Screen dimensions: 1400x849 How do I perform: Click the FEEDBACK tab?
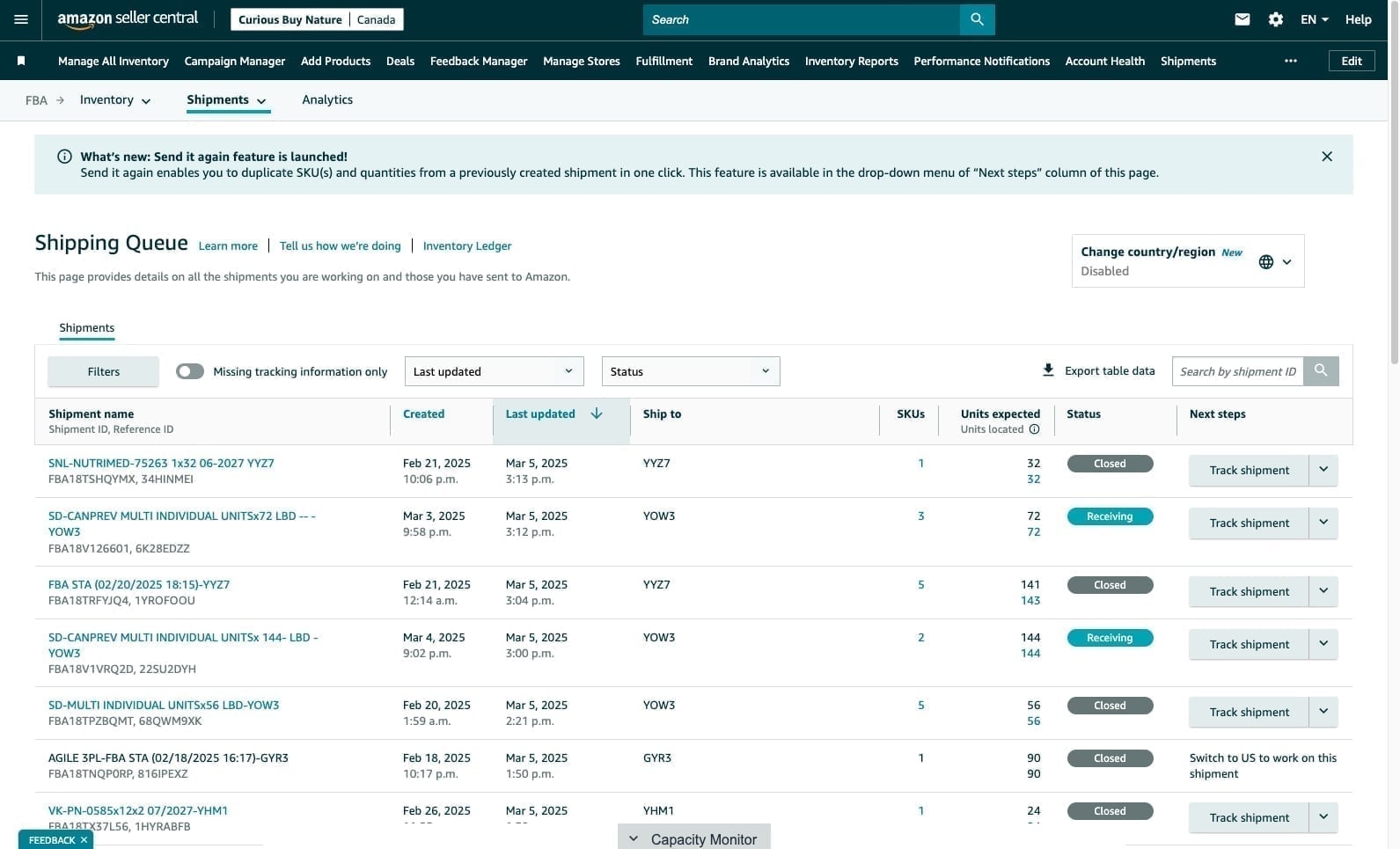click(52, 840)
